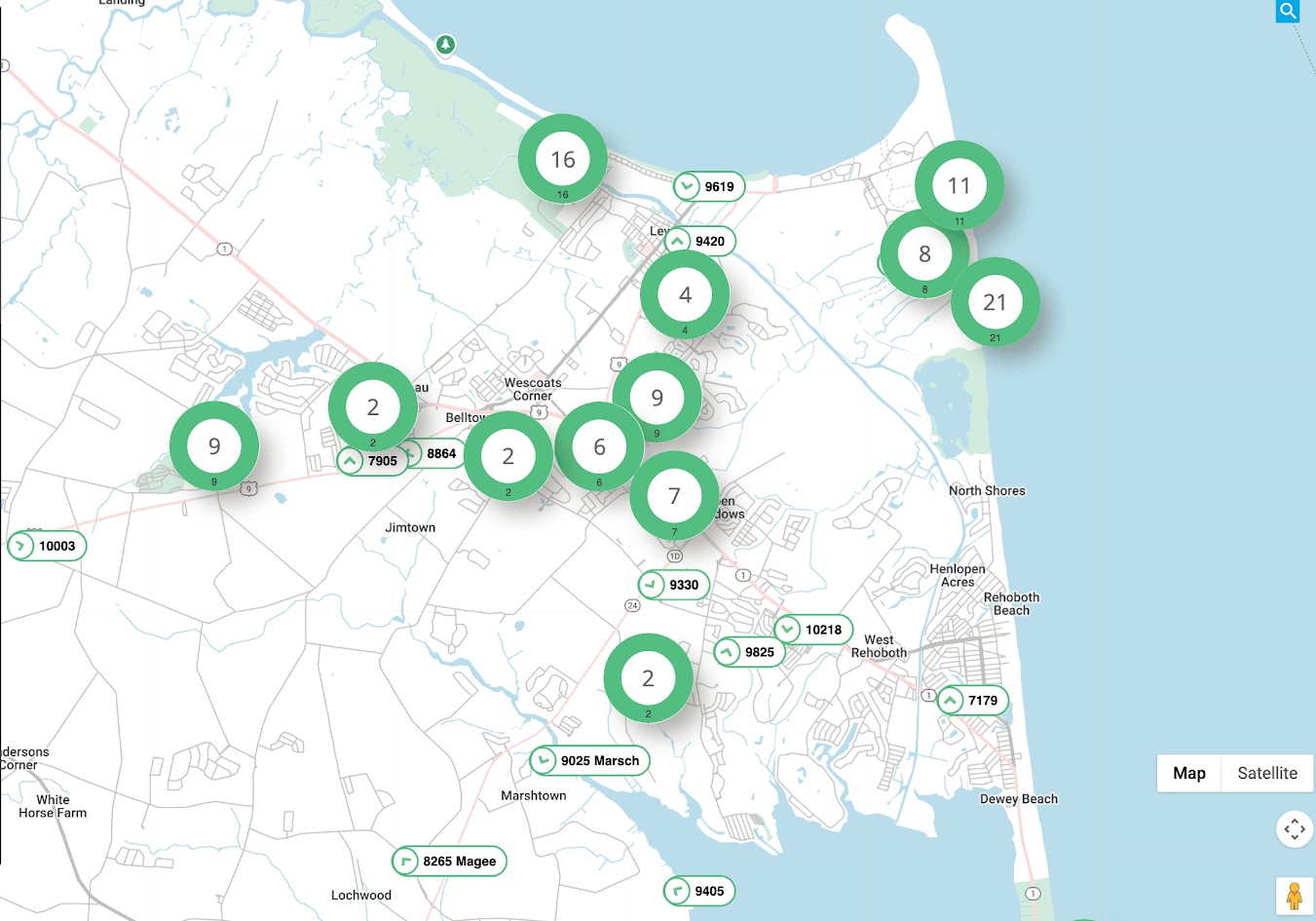Expand the 2-listing cluster near Marshtown
This screenshot has height=921, width=1316.
pos(648,678)
